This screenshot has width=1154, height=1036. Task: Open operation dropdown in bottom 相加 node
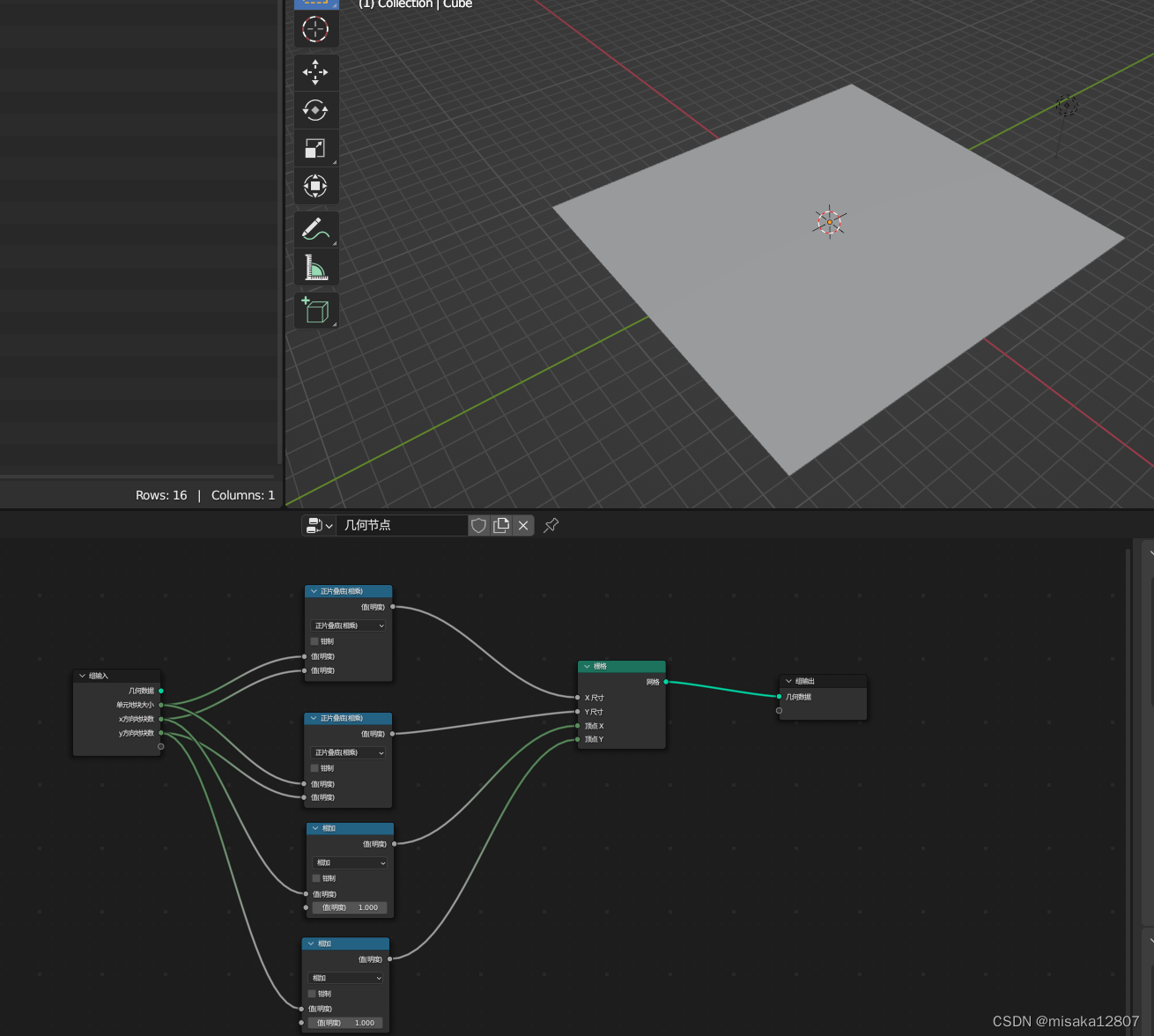(x=345, y=978)
